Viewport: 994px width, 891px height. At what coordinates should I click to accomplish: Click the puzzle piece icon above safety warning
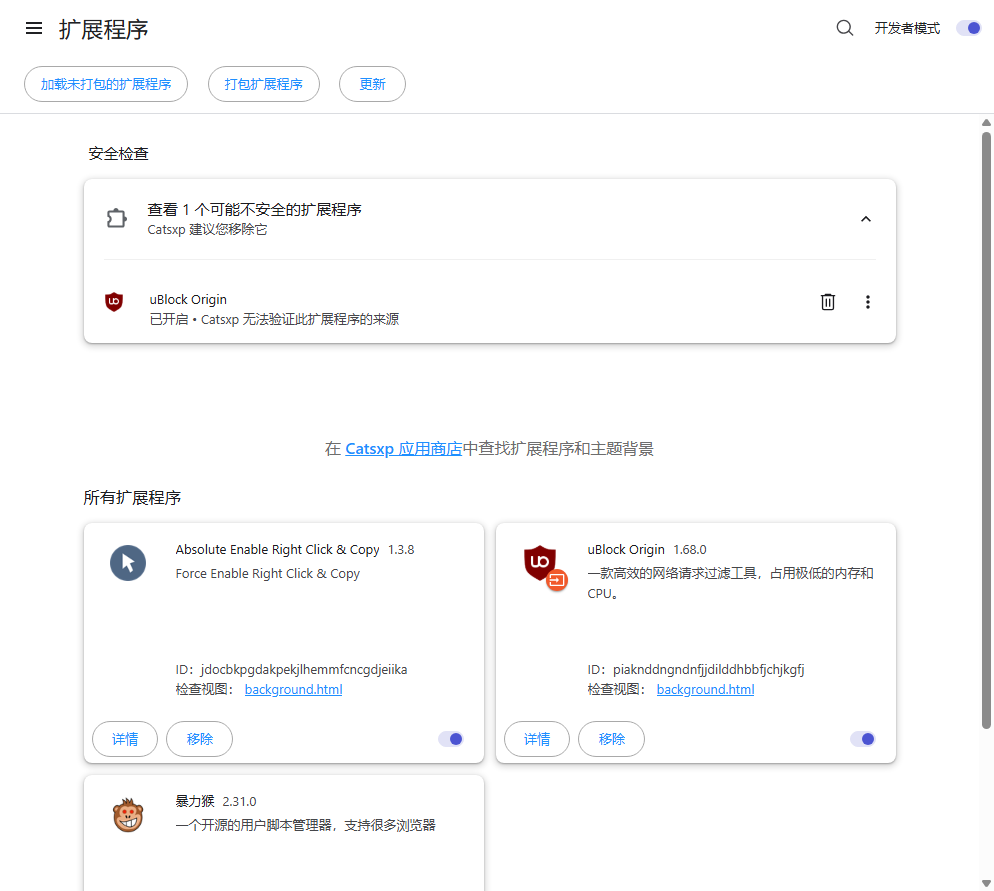click(x=116, y=218)
